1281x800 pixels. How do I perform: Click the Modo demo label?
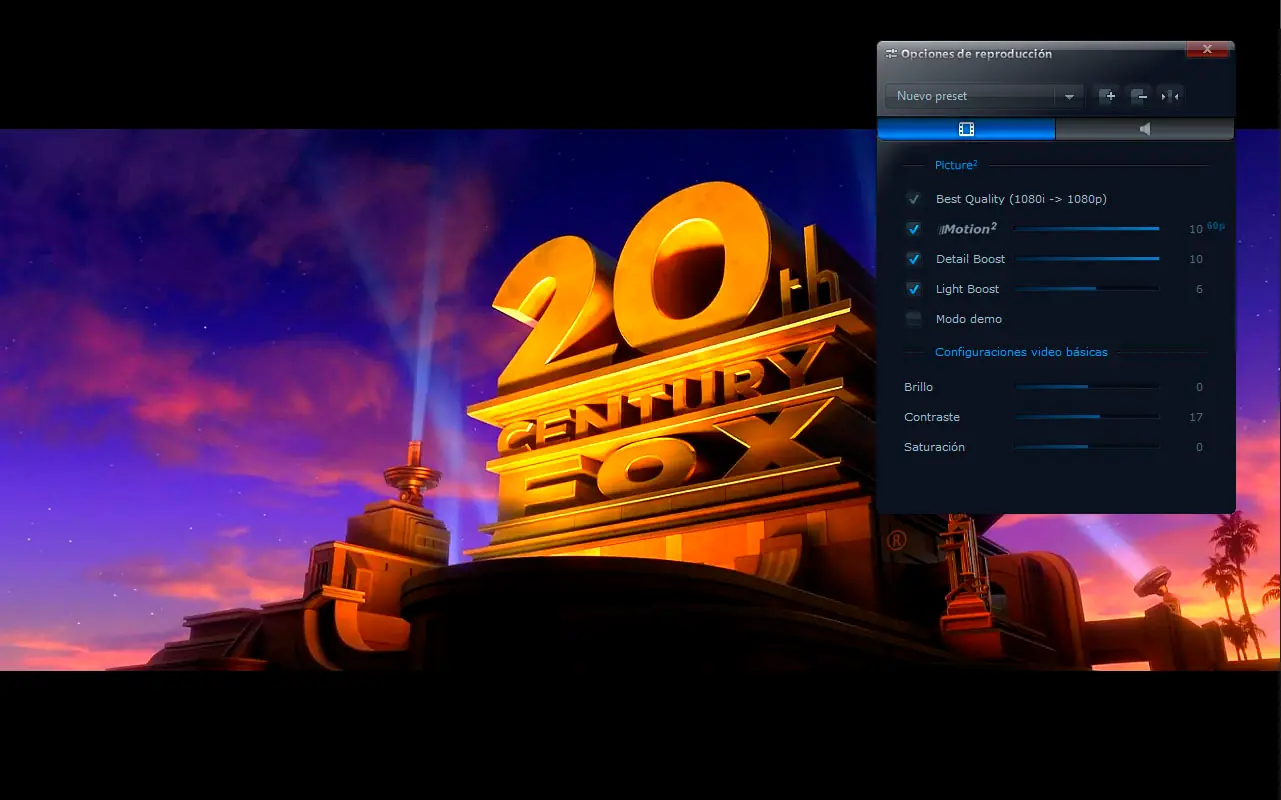pos(969,319)
